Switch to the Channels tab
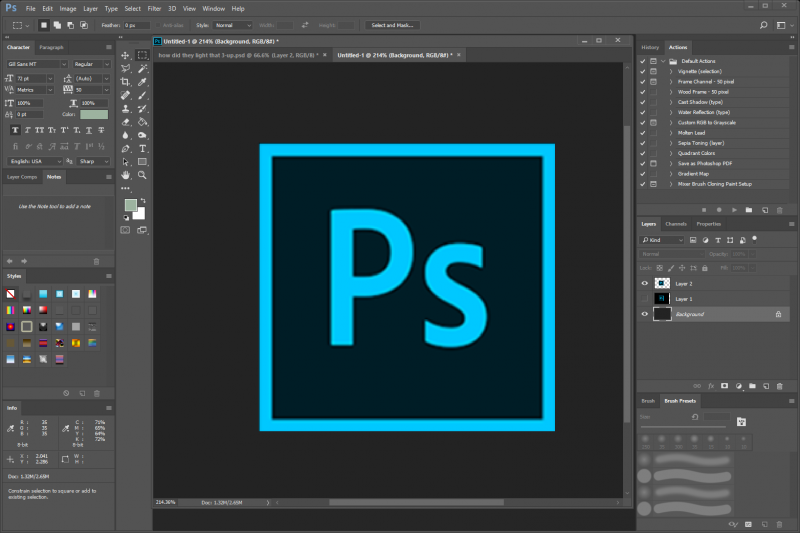 pos(676,224)
